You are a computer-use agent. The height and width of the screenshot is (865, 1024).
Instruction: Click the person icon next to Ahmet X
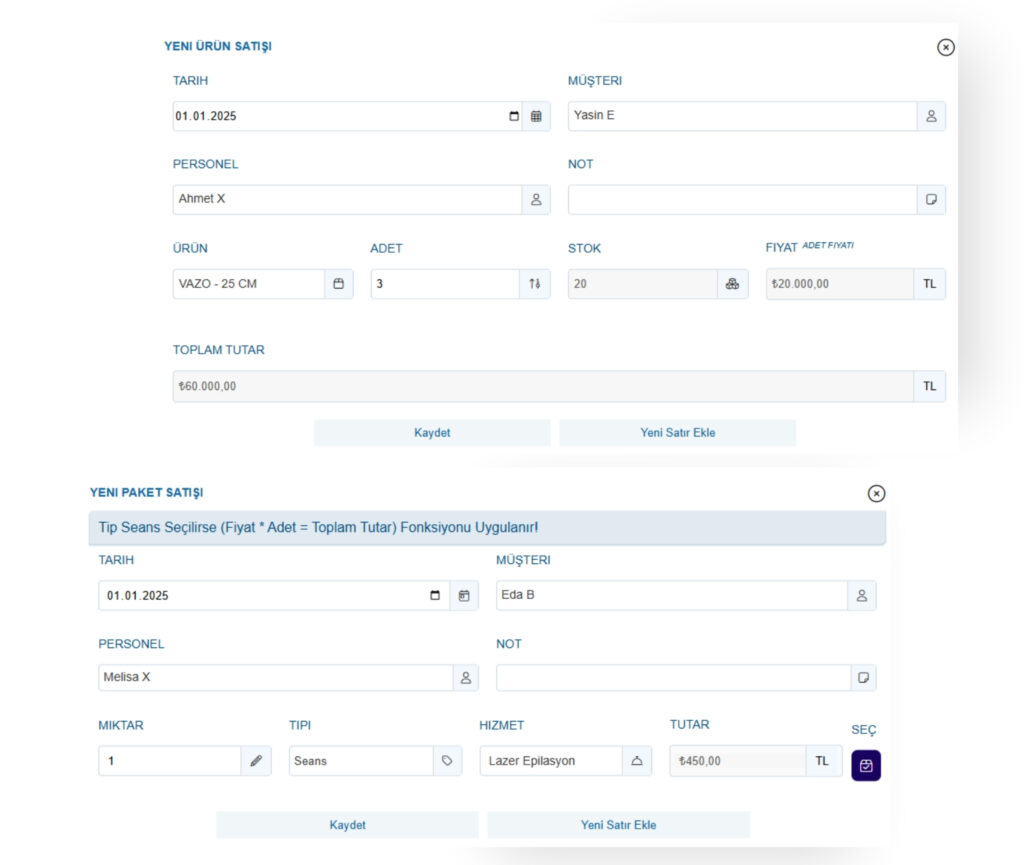pyautogui.click(x=536, y=200)
